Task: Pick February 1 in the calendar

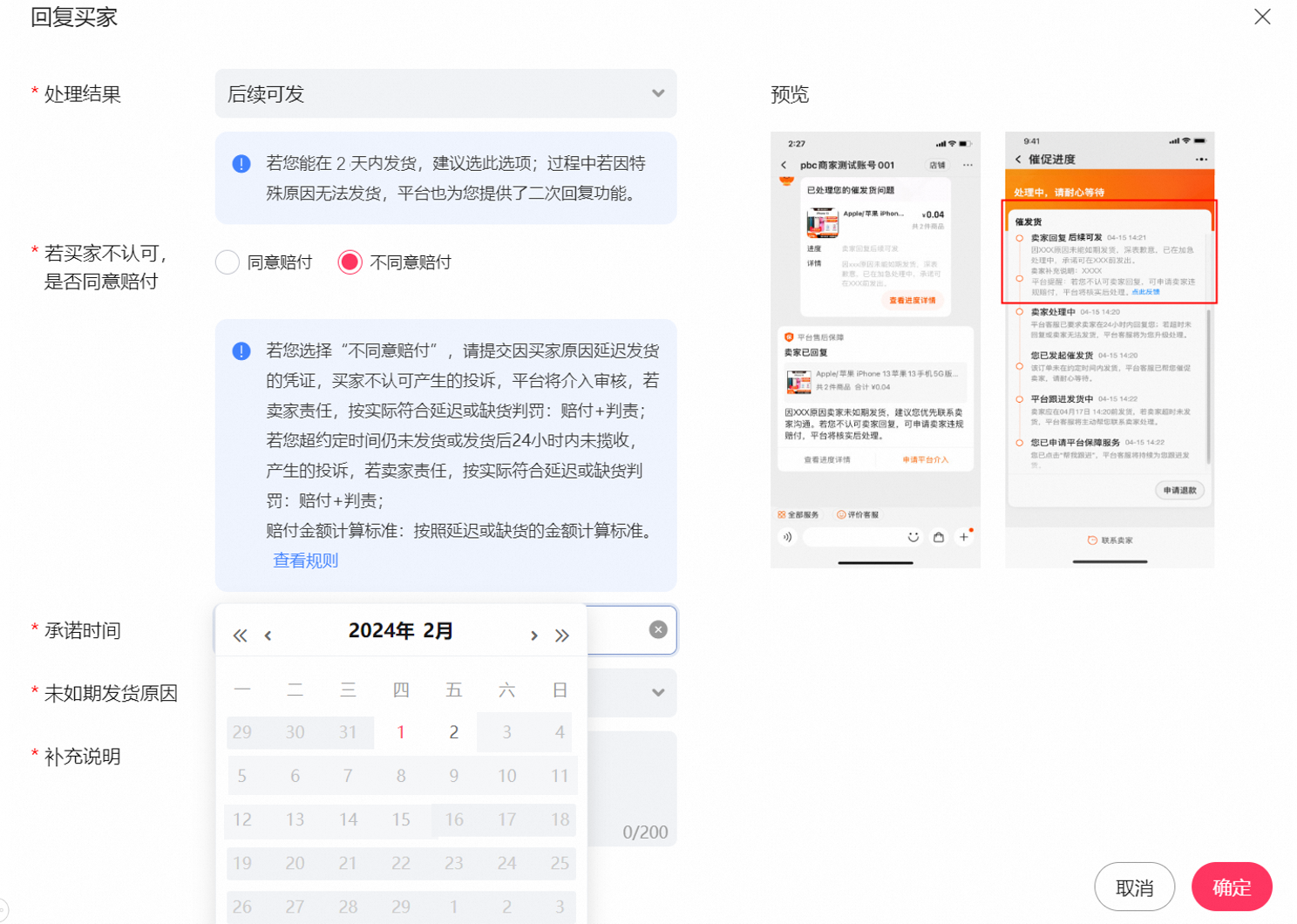Action: click(401, 732)
